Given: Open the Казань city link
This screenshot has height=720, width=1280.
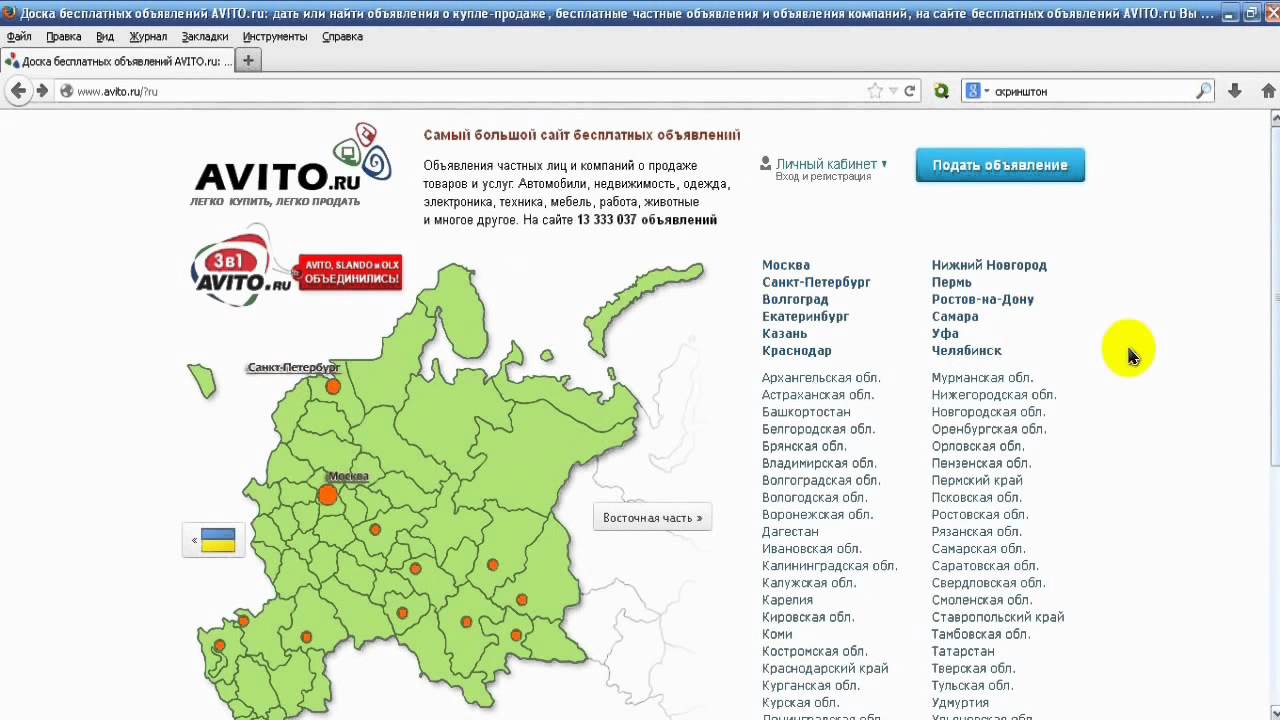Looking at the screenshot, I should (784, 333).
